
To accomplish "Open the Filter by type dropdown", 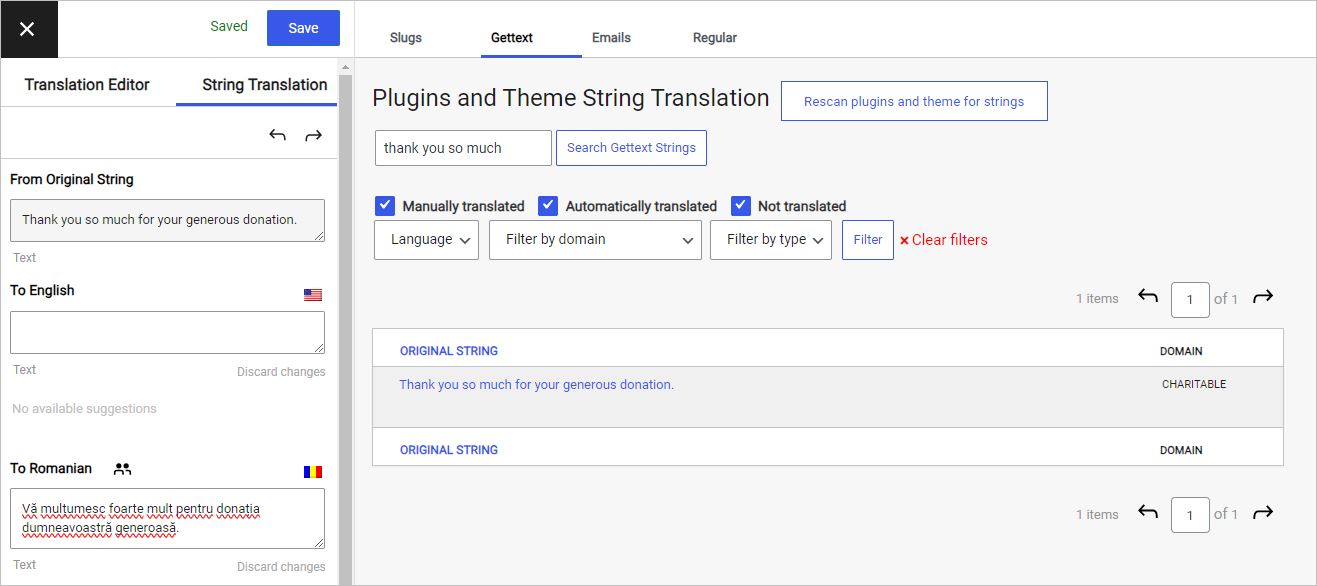I will 770,239.
